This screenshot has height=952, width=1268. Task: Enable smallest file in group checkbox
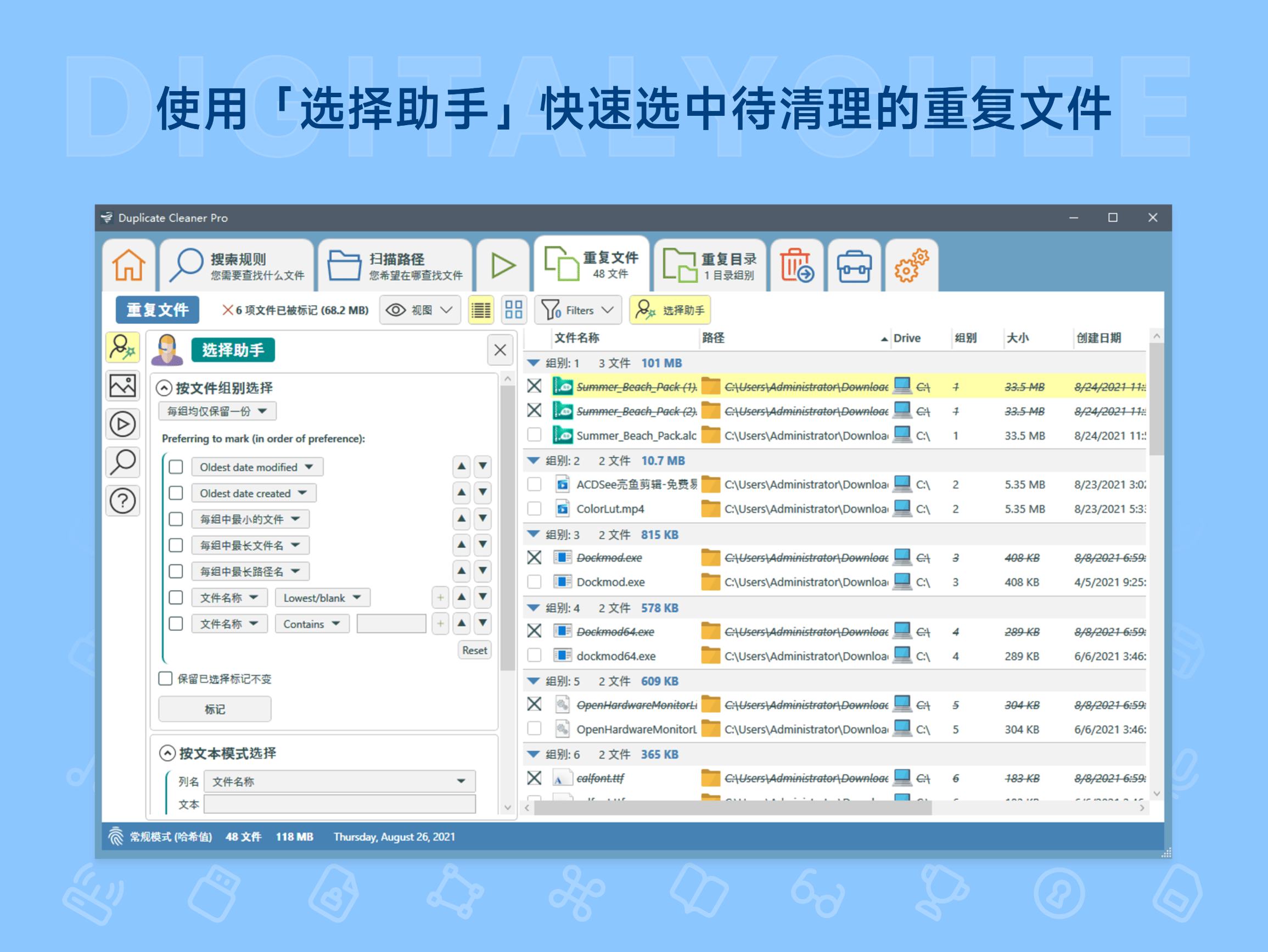point(176,519)
